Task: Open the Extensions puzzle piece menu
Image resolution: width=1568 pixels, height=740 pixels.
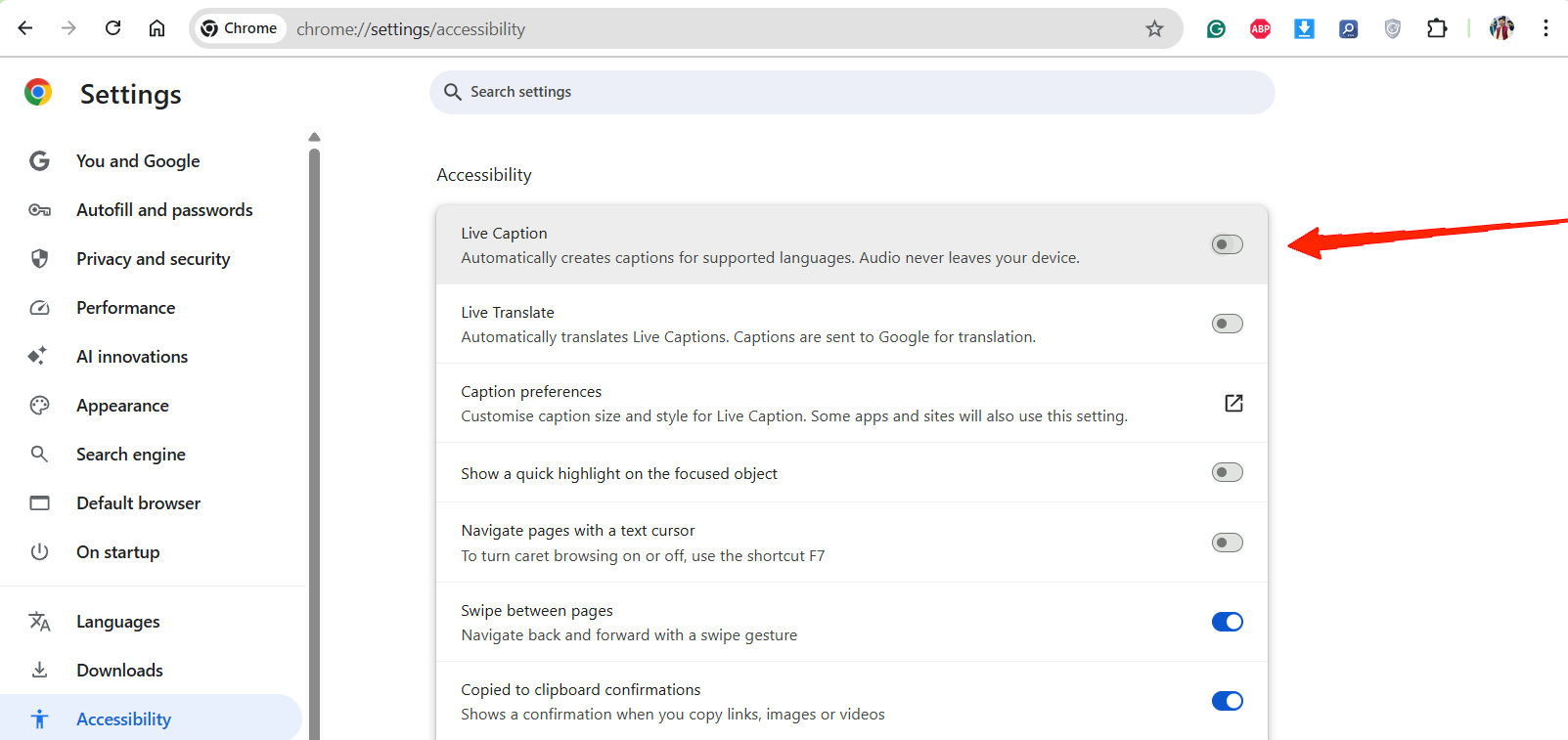Action: coord(1436,29)
